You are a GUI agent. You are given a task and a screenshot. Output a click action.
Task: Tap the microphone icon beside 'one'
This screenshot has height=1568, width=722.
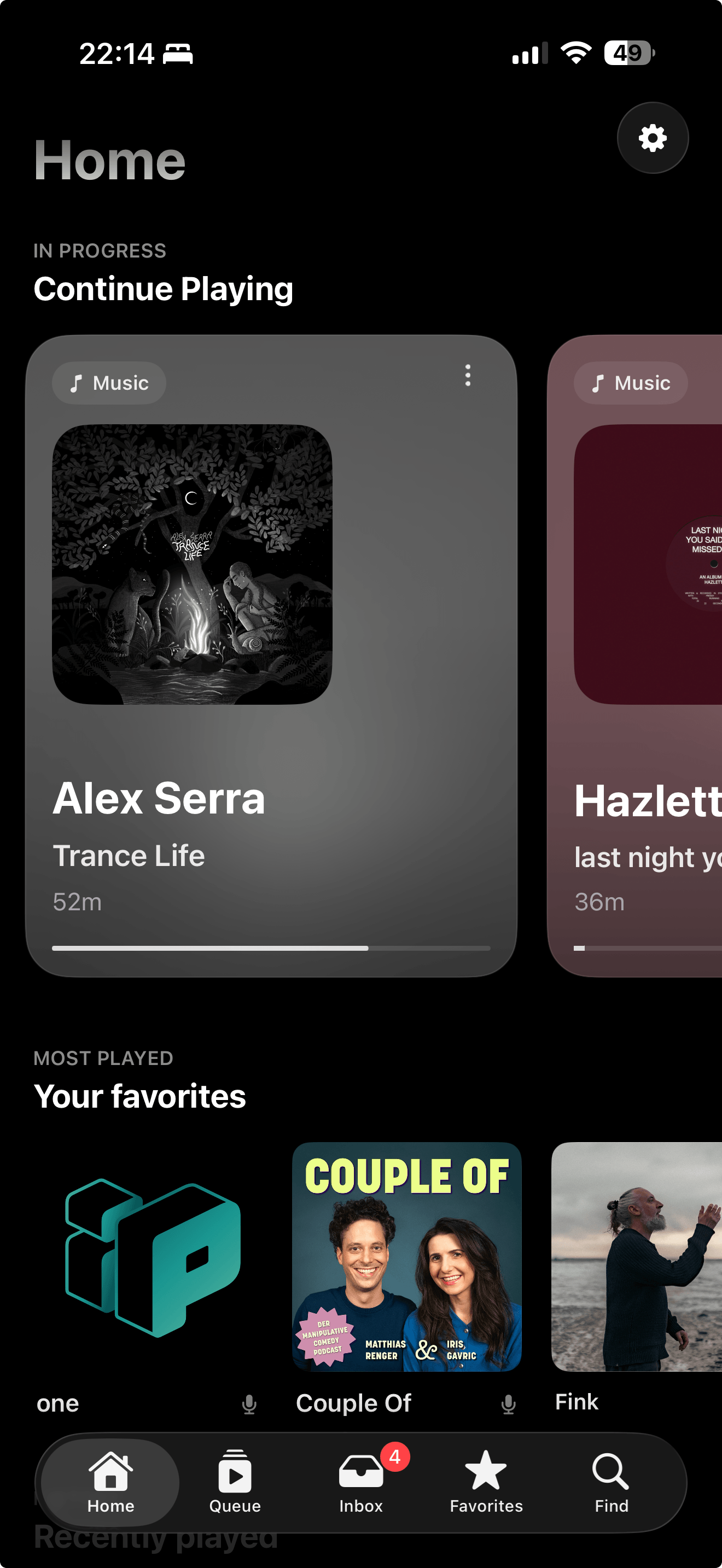[x=249, y=1405]
